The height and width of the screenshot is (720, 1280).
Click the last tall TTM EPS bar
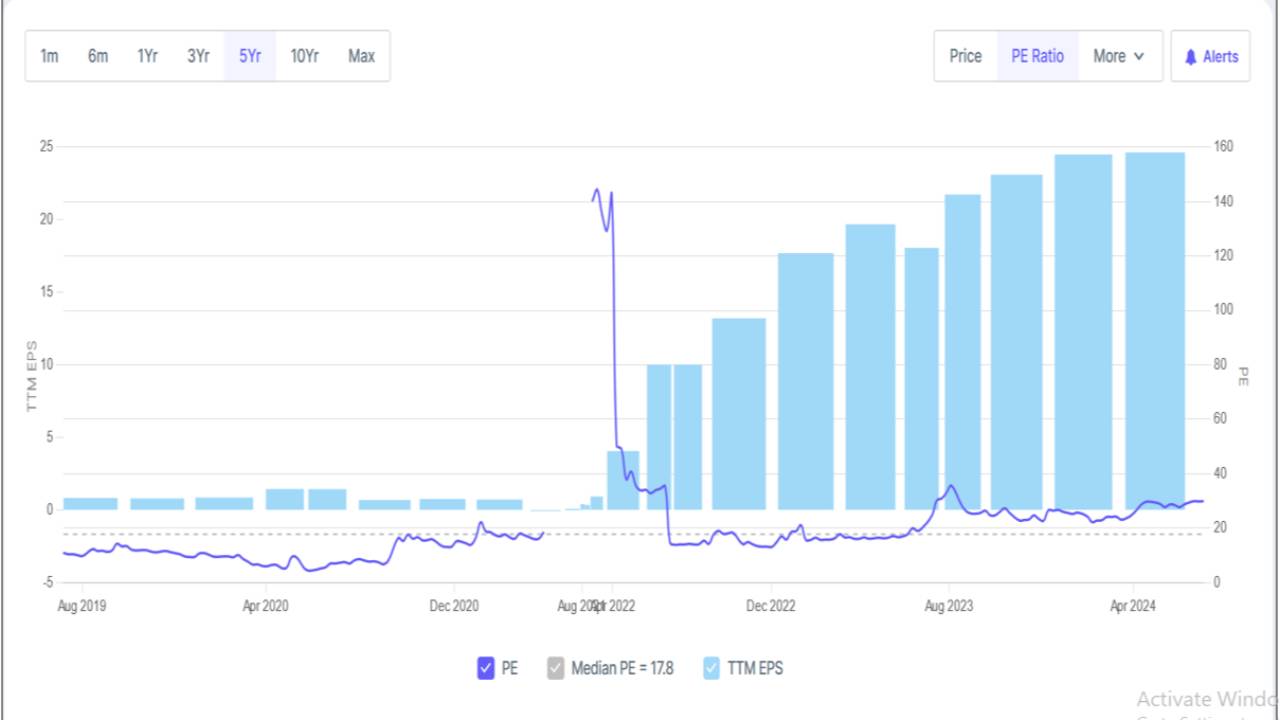click(x=1155, y=331)
